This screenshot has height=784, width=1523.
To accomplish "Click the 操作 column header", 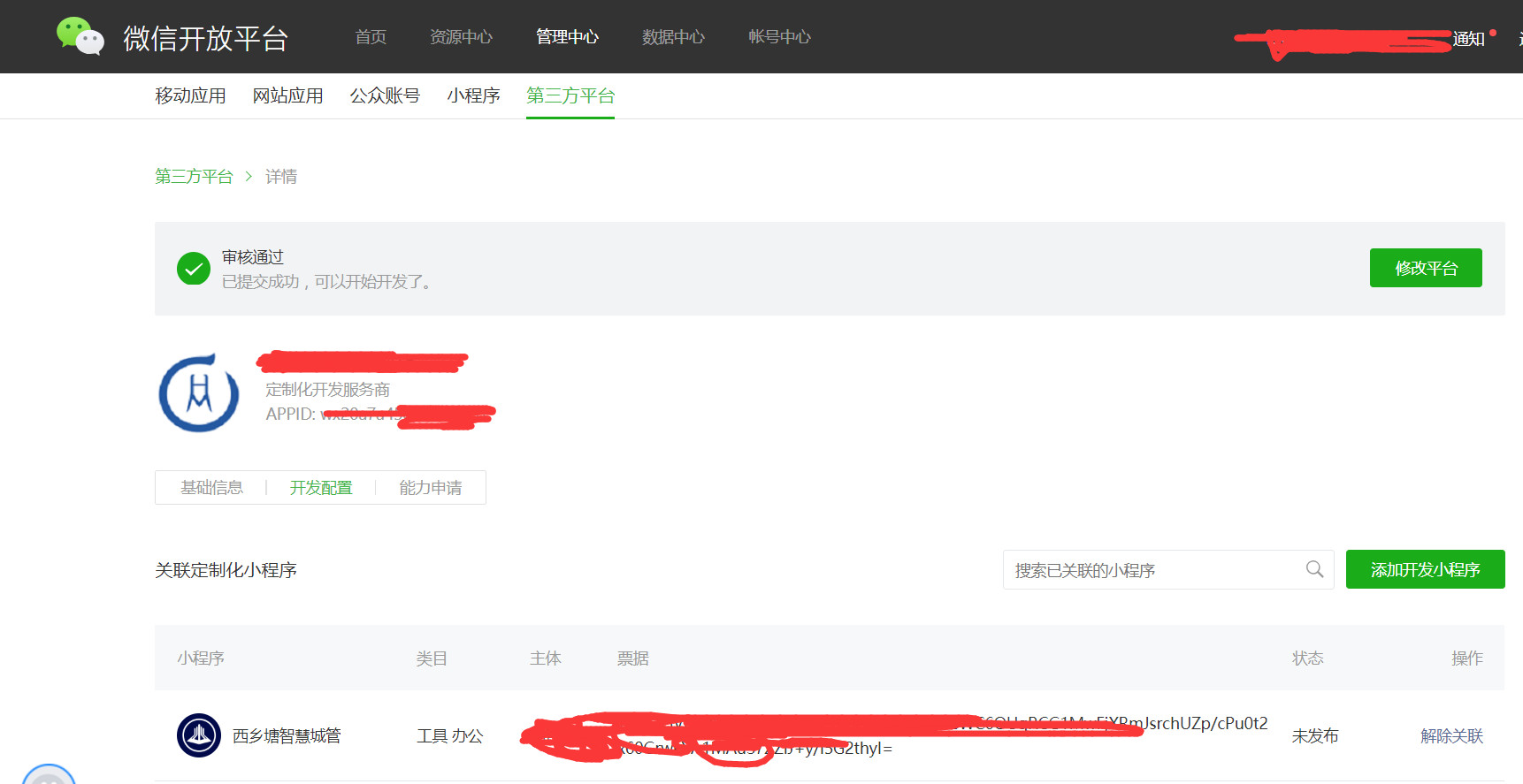I will 1467,658.
